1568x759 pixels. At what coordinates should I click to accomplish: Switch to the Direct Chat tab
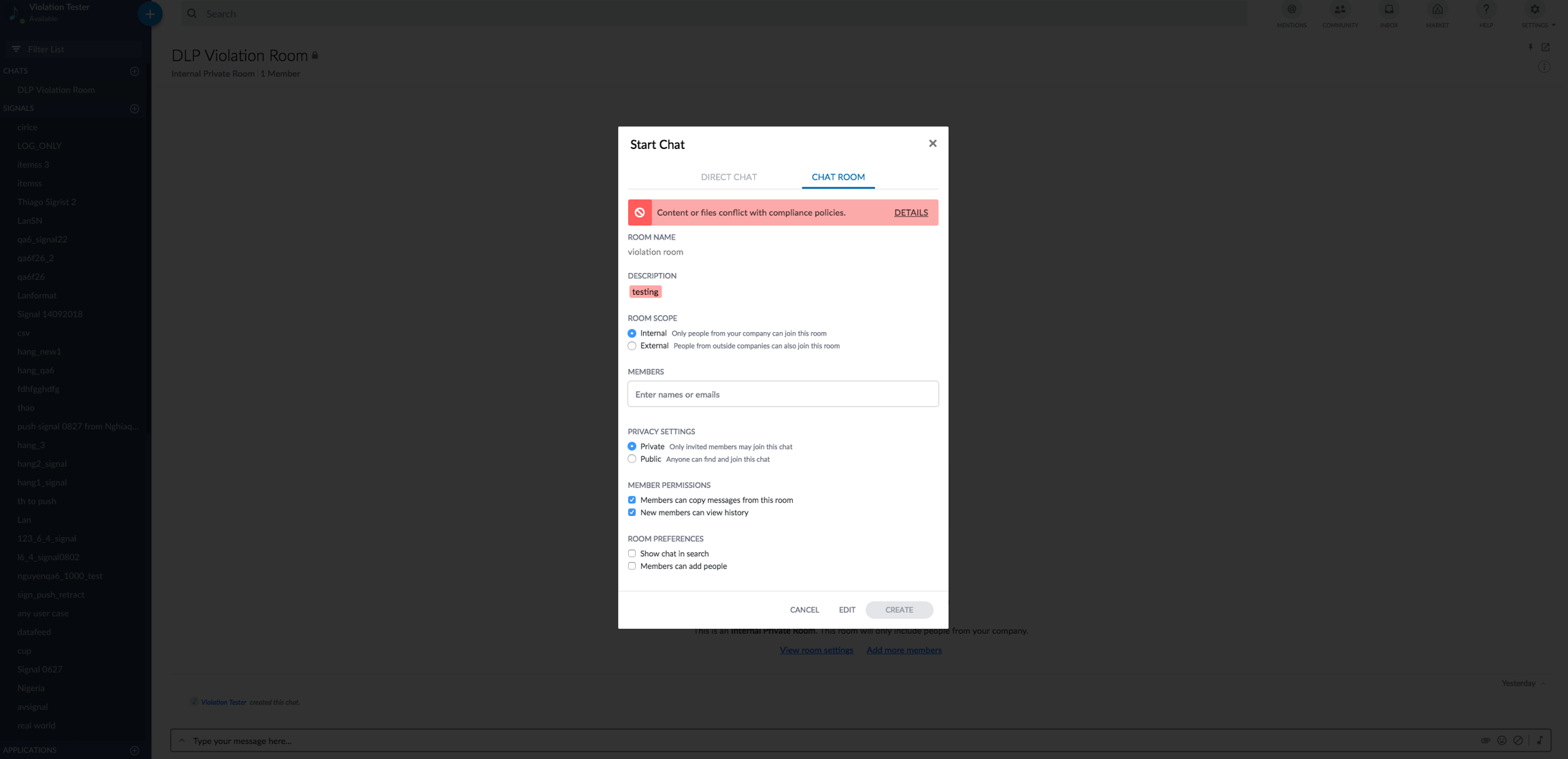click(728, 177)
